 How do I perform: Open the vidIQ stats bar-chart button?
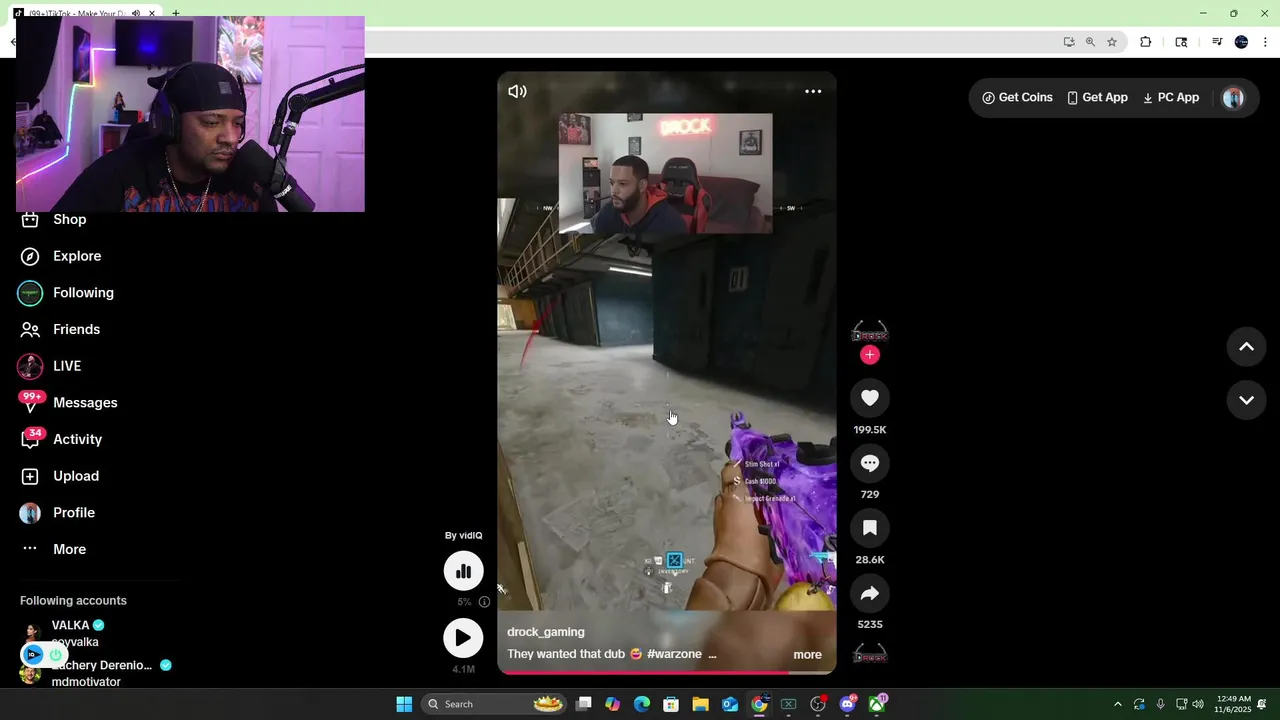pyautogui.click(x=463, y=571)
